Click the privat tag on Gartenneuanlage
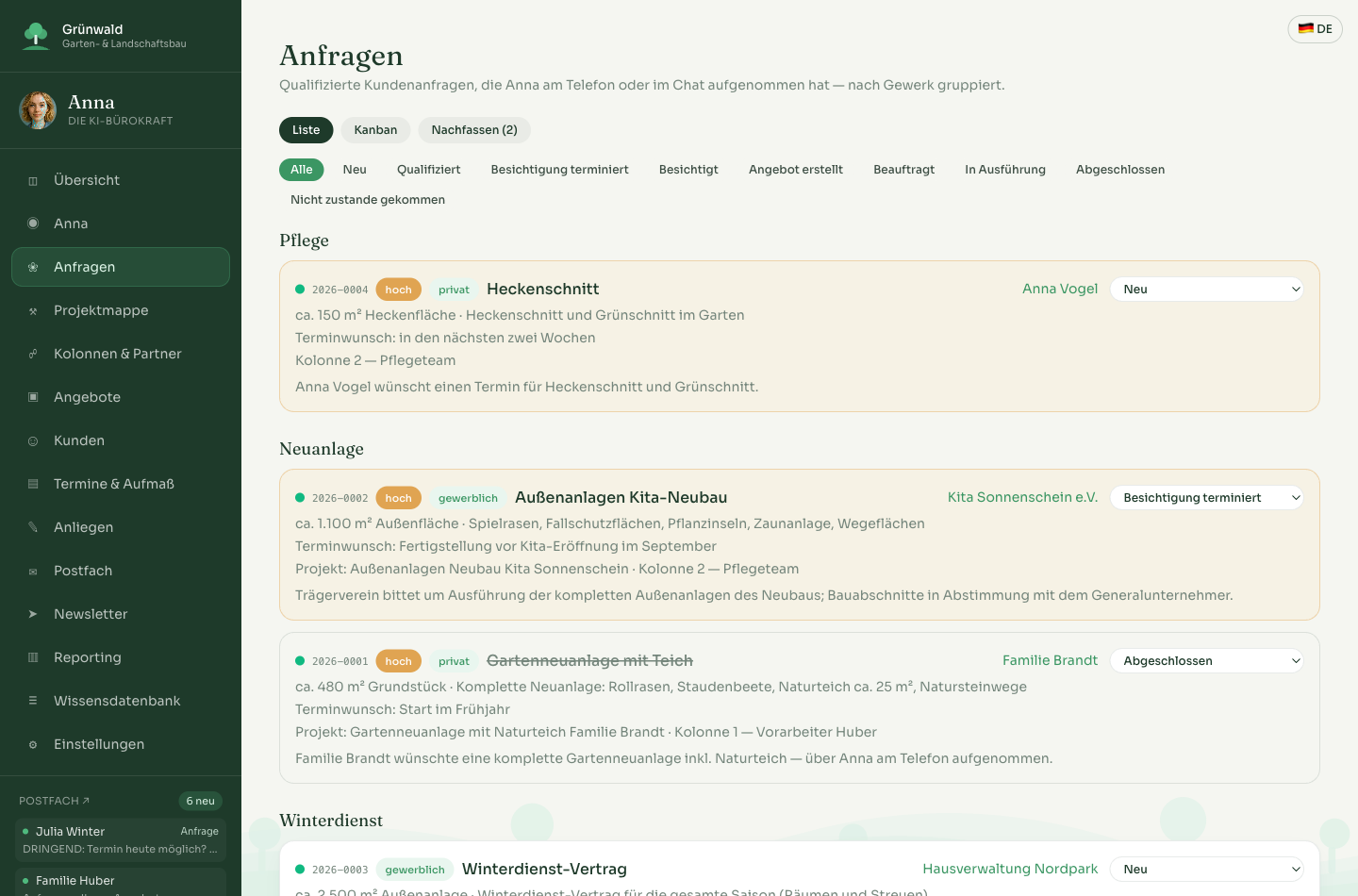 [454, 661]
